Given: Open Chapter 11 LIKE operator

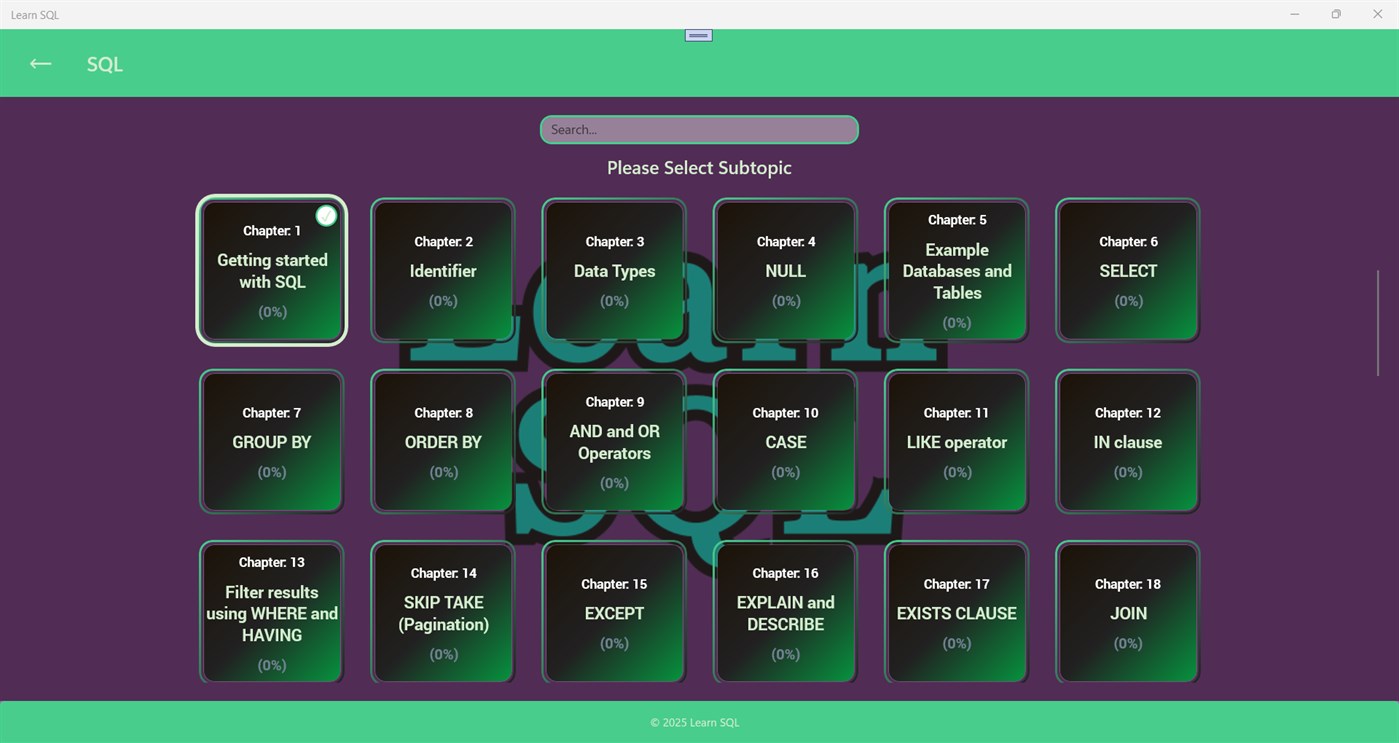Looking at the screenshot, I should [956, 441].
